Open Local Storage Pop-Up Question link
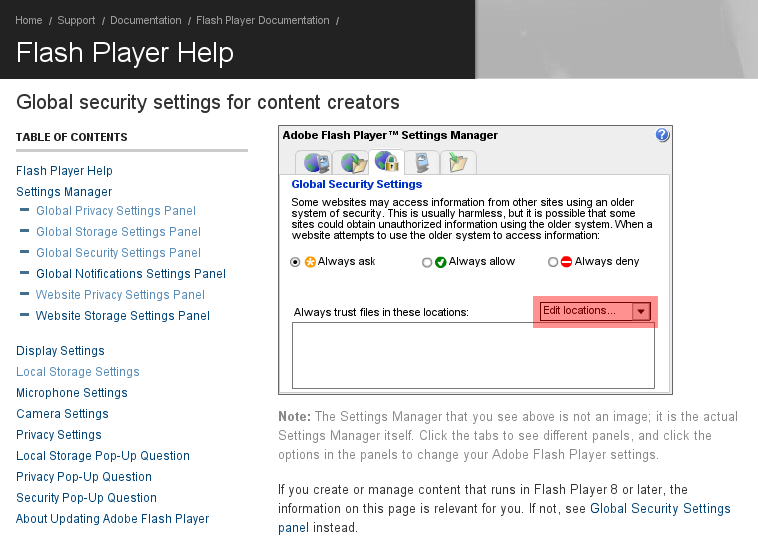 pos(103,456)
